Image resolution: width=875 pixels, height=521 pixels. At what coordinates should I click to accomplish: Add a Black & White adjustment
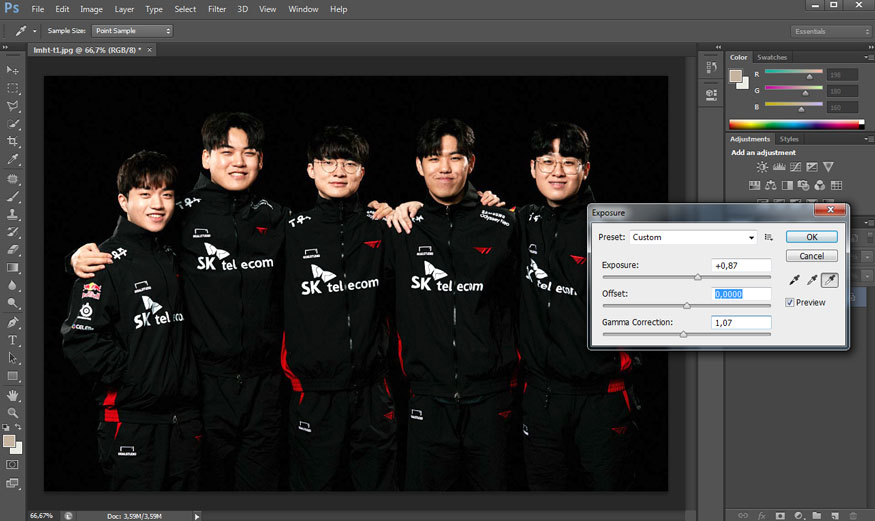coord(787,185)
